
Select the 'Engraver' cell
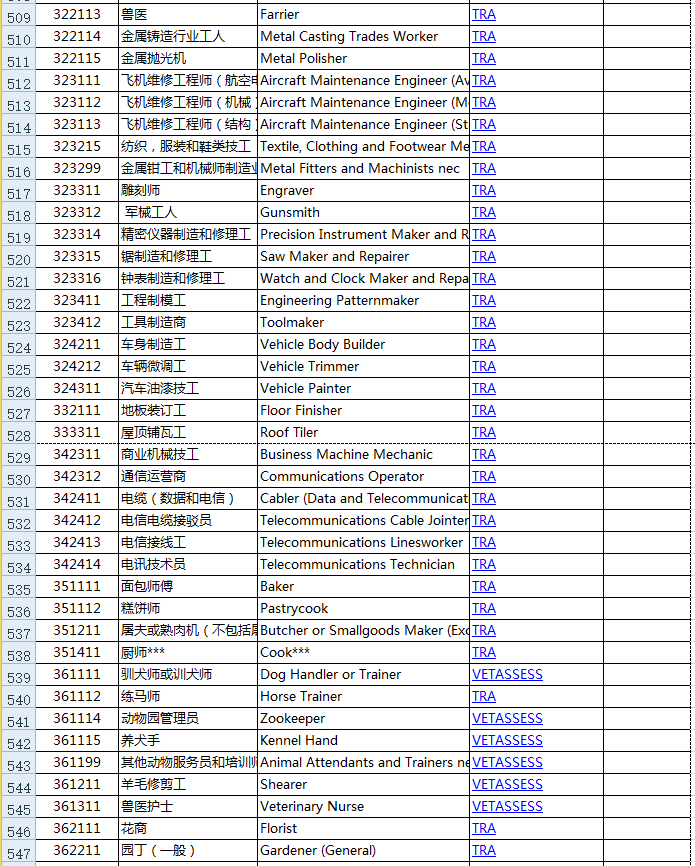(364, 191)
